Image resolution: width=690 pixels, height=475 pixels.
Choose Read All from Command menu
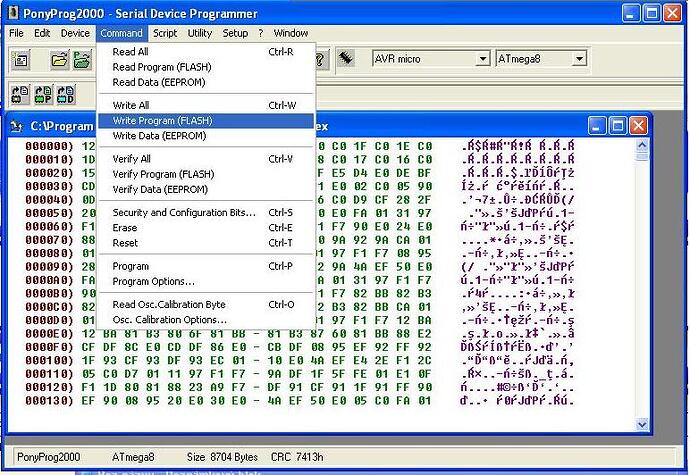206,52
